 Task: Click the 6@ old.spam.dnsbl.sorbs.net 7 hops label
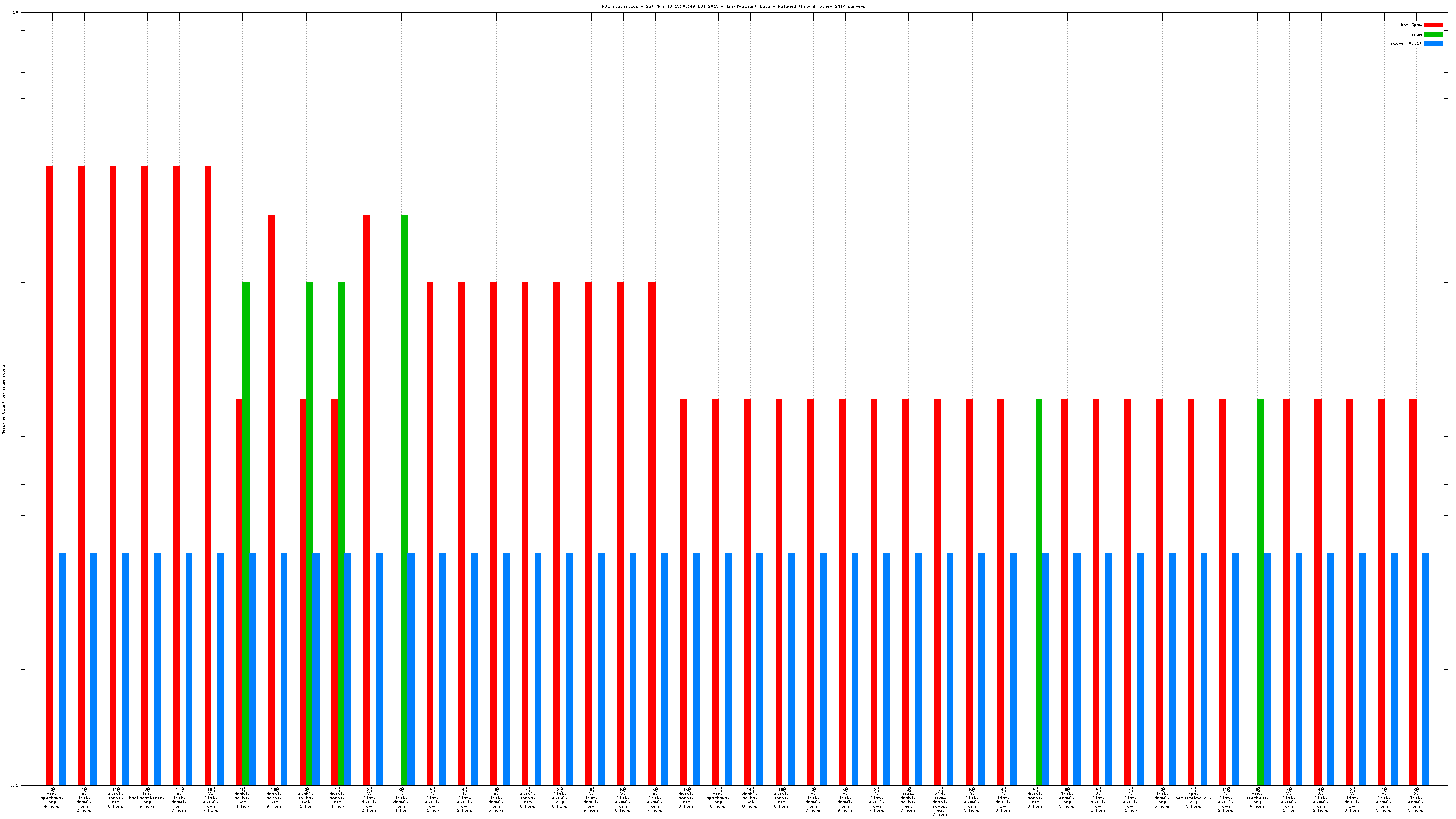pyautogui.click(x=940, y=801)
